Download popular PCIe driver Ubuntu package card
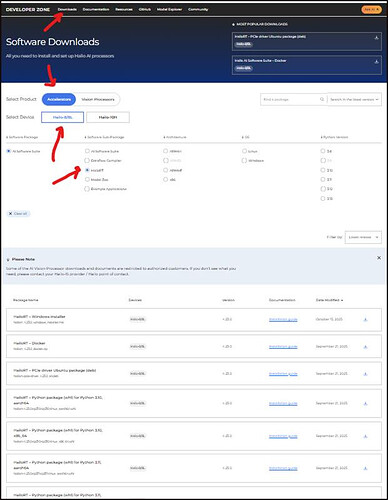Image resolution: width=388 pixels, height=500 pixels. click(x=376, y=38)
